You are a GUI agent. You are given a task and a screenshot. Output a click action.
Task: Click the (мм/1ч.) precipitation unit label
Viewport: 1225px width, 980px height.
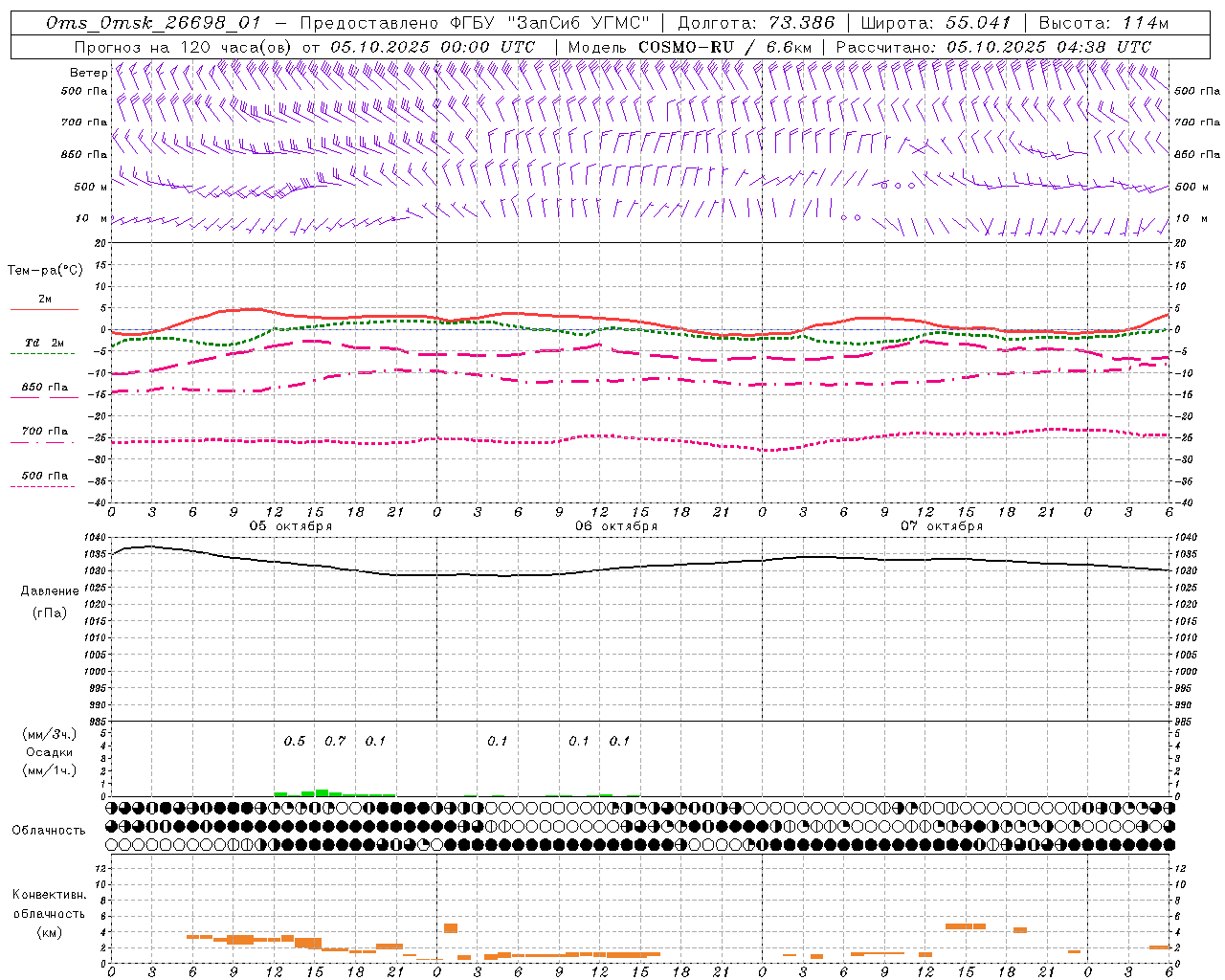click(x=49, y=770)
